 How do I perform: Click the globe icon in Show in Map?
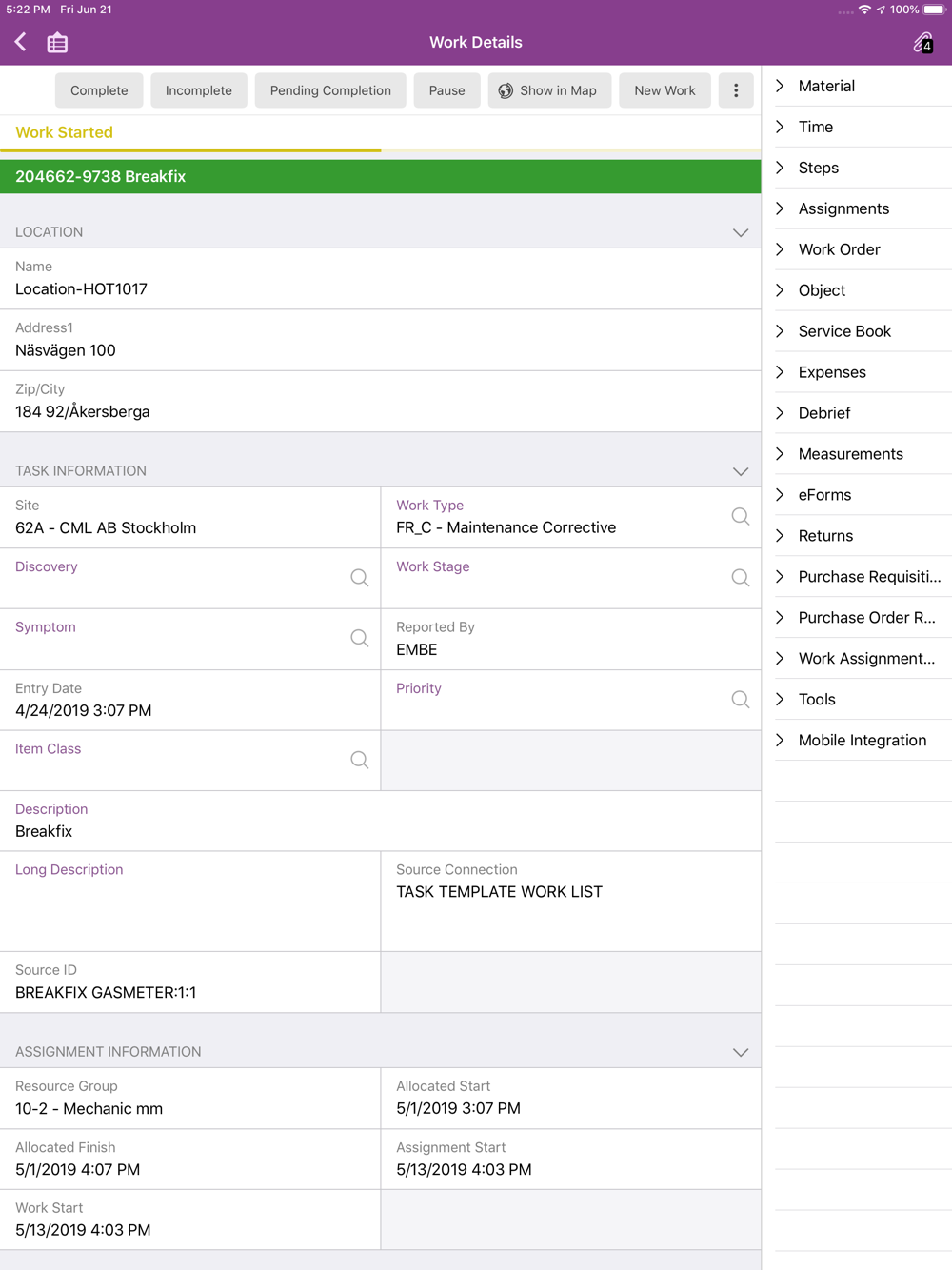(x=506, y=90)
